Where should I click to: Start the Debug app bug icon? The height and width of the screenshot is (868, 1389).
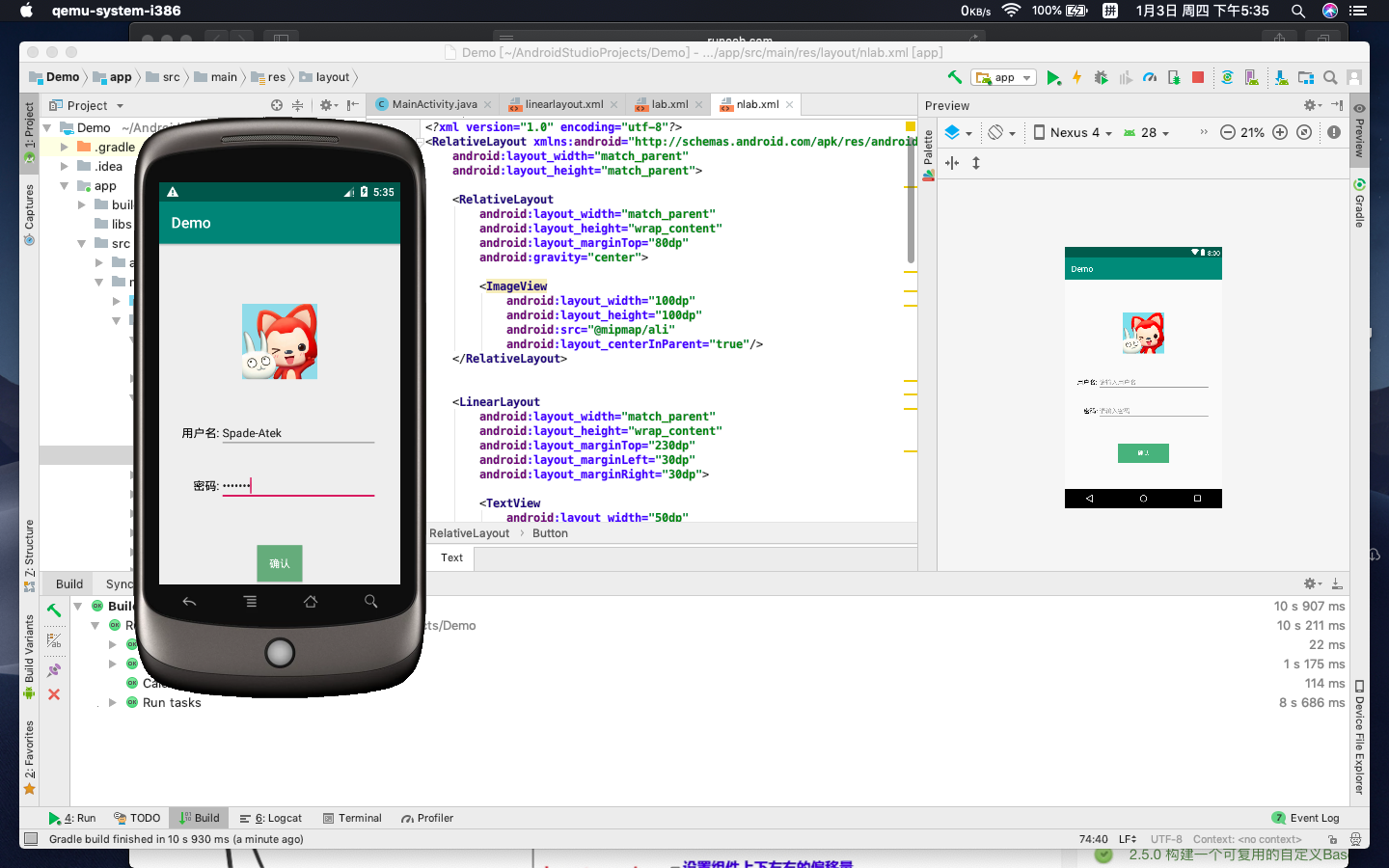[1101, 77]
